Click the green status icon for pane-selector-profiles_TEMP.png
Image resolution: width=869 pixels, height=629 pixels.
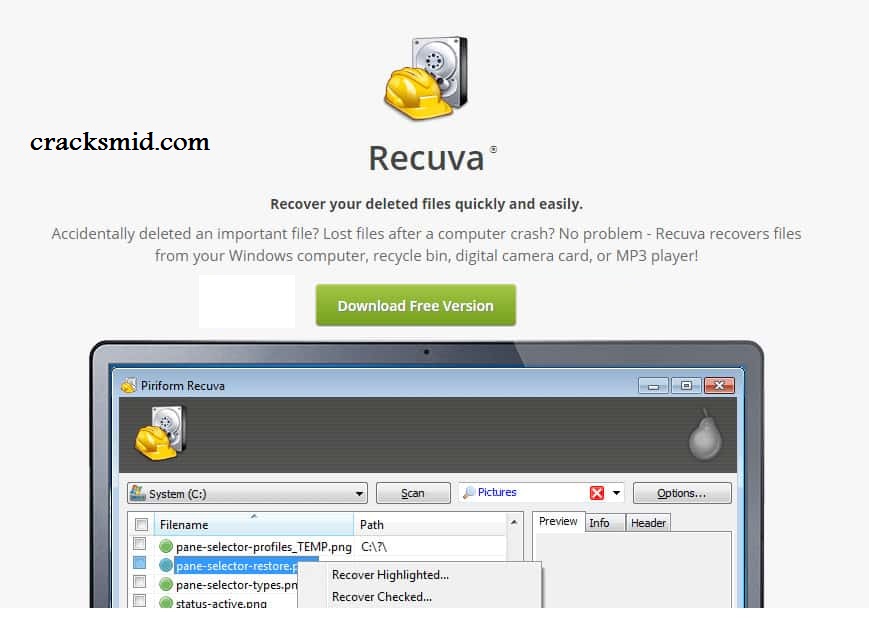pyautogui.click(x=166, y=546)
